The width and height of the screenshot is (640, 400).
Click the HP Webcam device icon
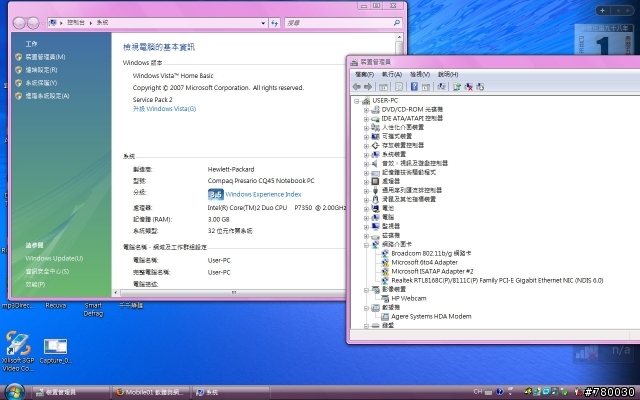[x=384, y=298]
